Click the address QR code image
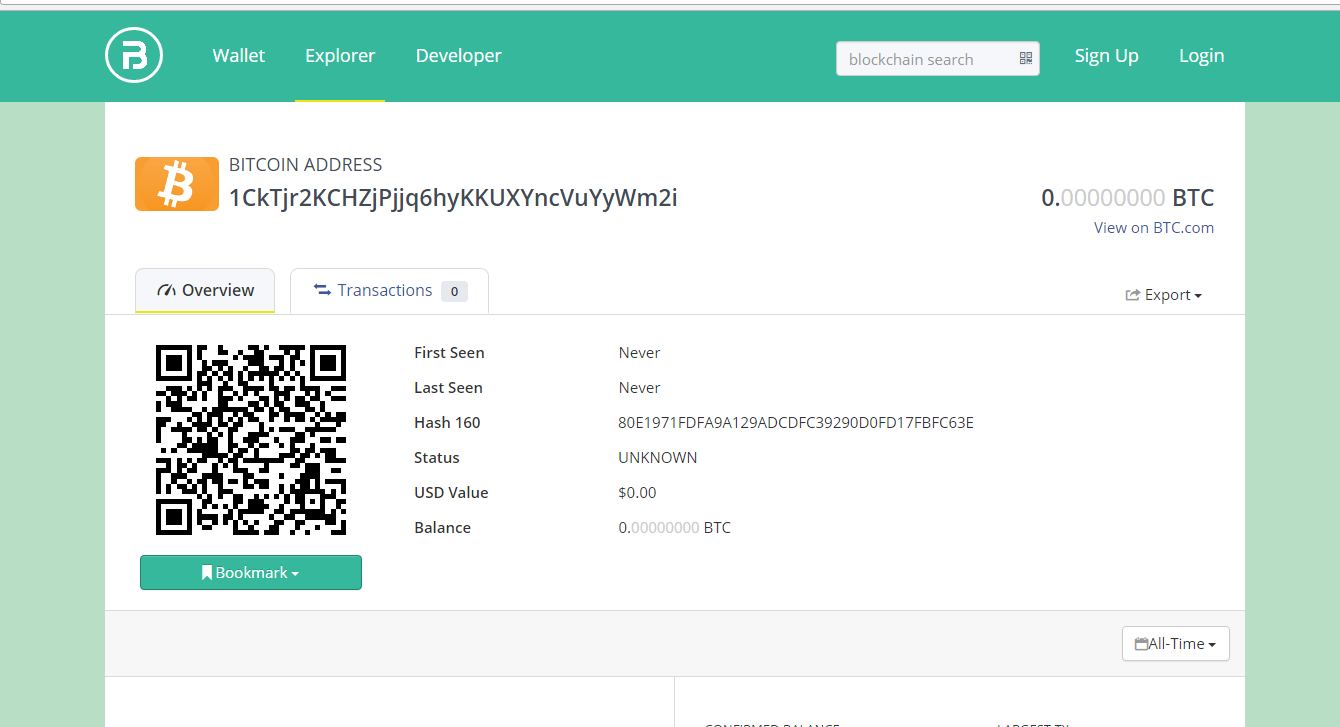 tap(251, 440)
